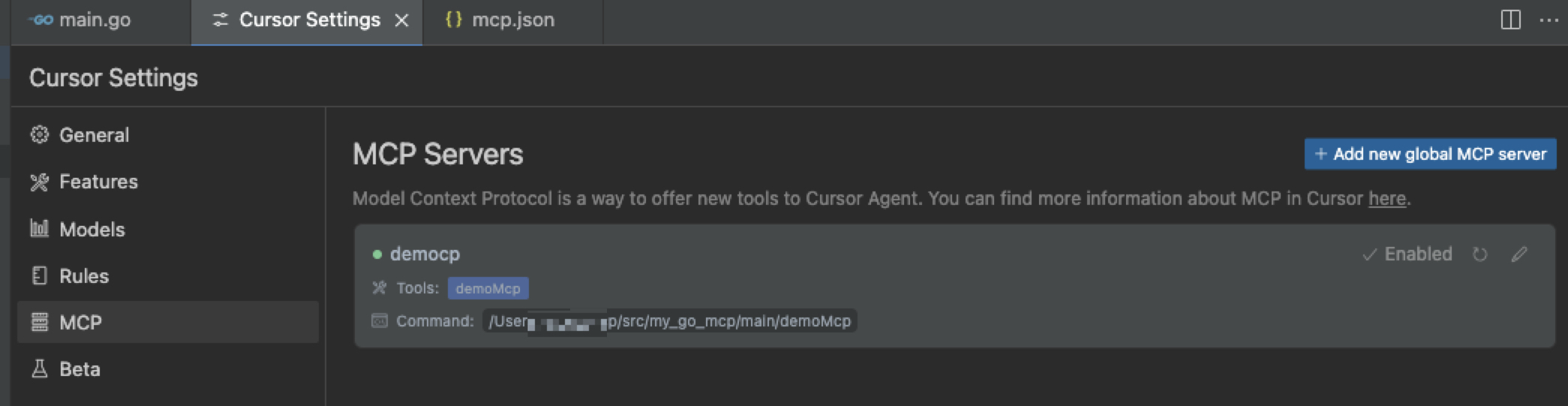Toggle the Enabled state of democp server
1568x406 pixels.
1407,254
